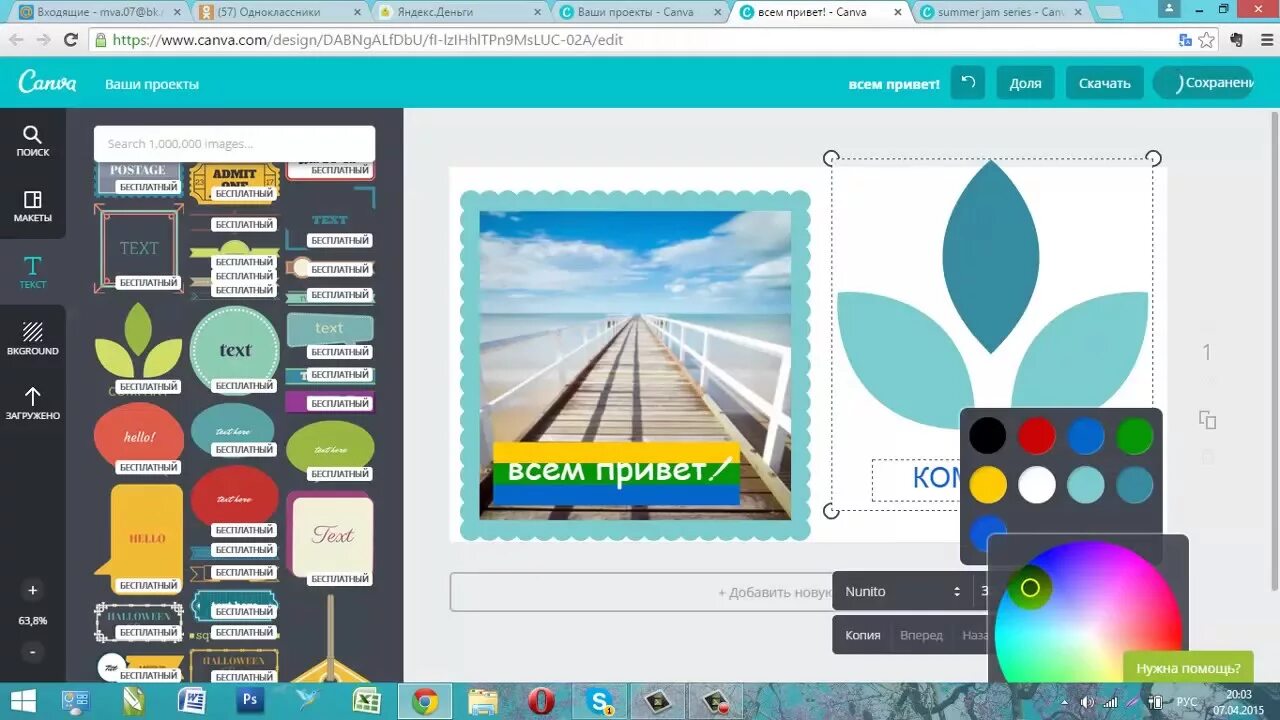Click the Canva logo in the top left
Viewport: 1280px width, 720px height.
coord(47,82)
